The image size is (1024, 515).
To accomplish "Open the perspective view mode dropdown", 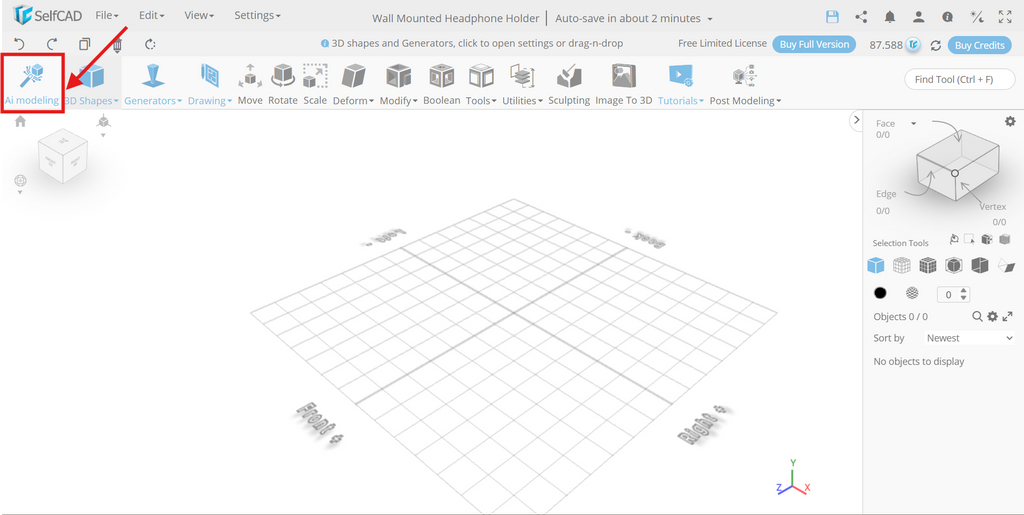I will (103, 124).
